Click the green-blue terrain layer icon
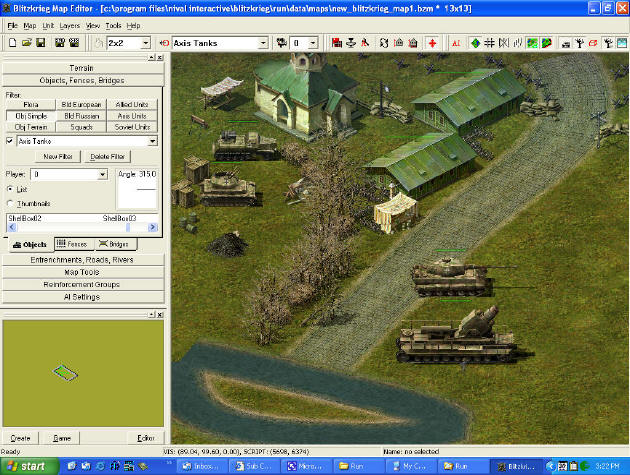 (x=532, y=43)
